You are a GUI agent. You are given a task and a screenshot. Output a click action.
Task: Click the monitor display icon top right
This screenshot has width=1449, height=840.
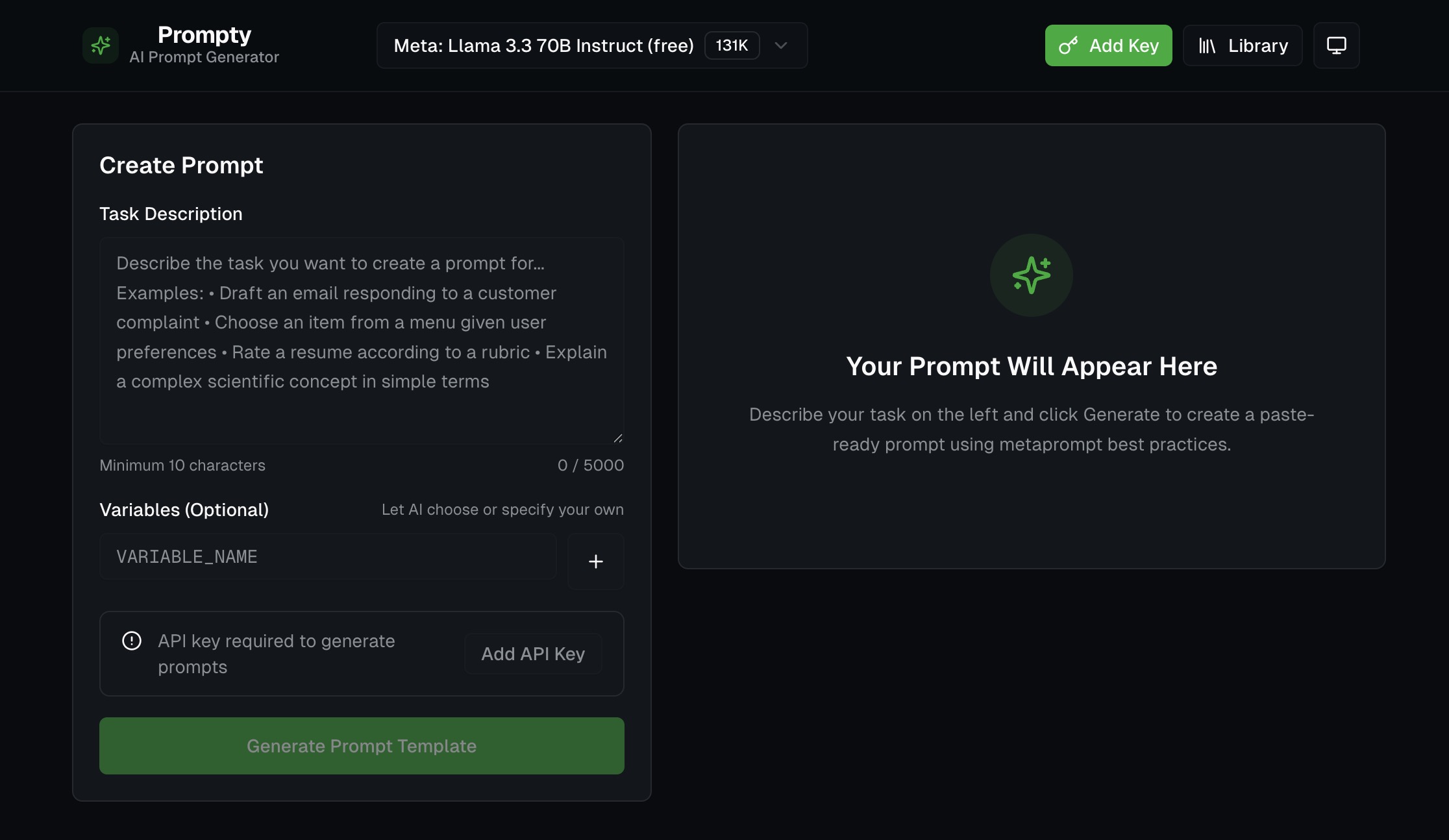tap(1336, 45)
